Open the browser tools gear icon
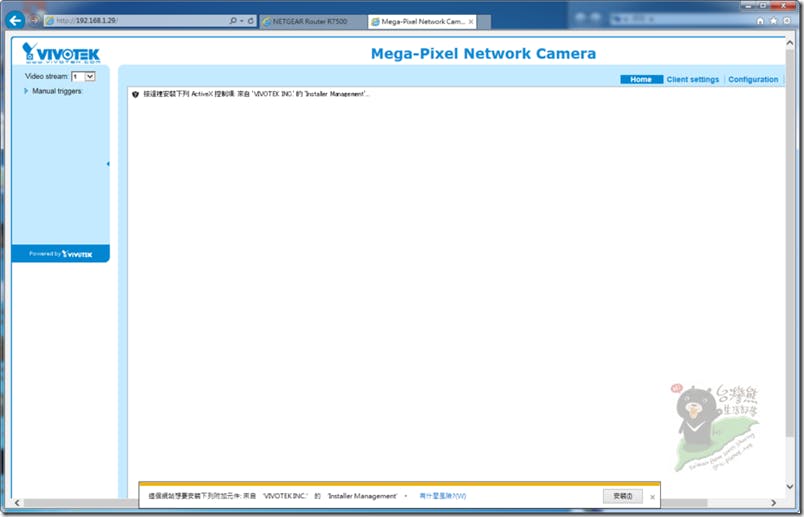804x517 pixels. (x=787, y=21)
